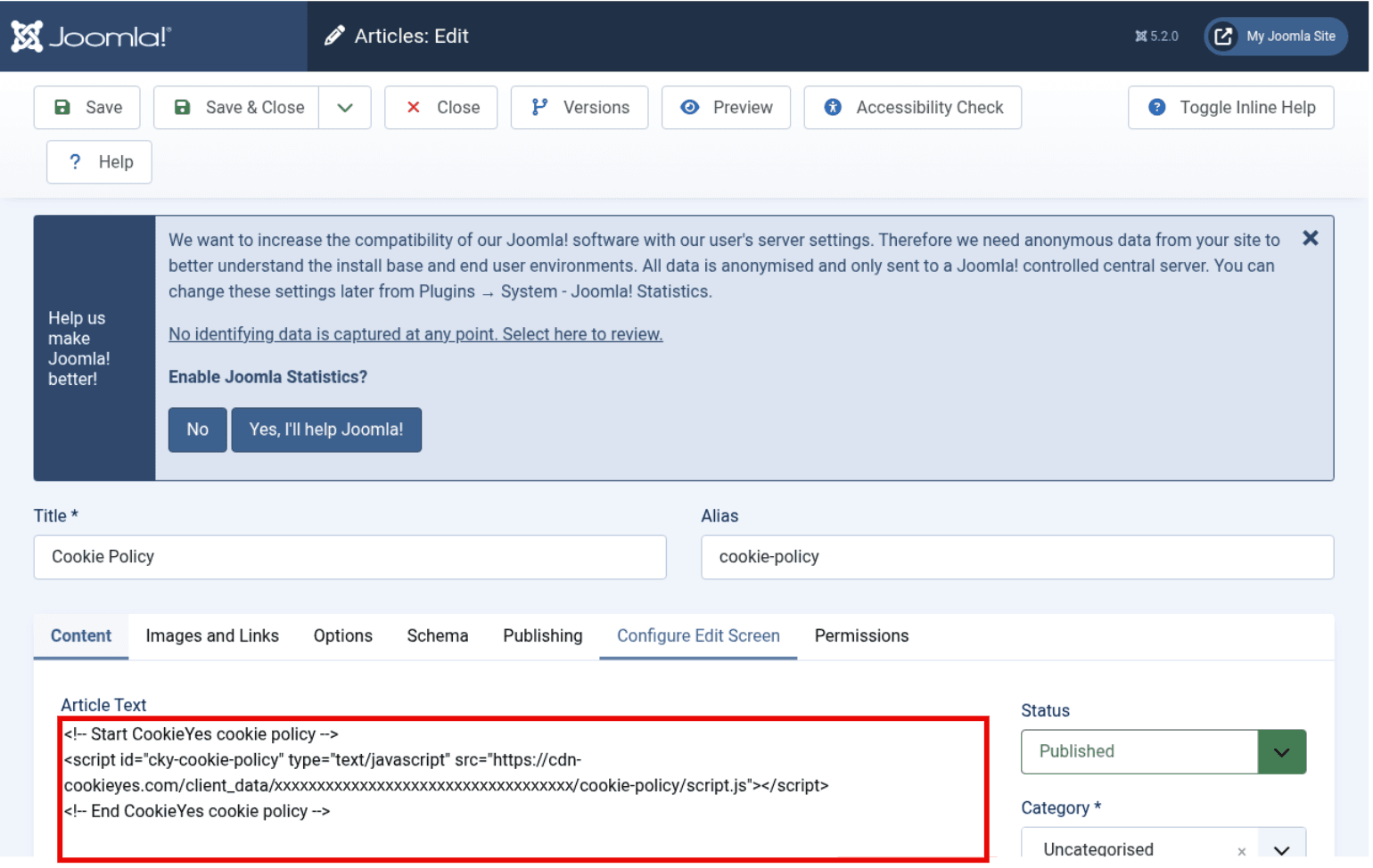Screen dimensions: 1373x868
Task: Switch to Images and Links tab
Action: pyautogui.click(x=212, y=636)
